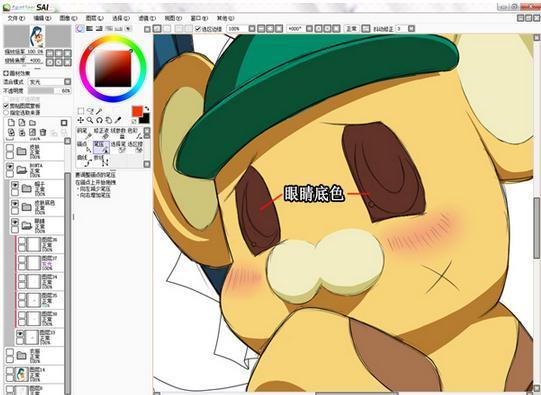The width and height of the screenshot is (541, 395).
Task: Click the New layer page icon
Action: [11, 123]
